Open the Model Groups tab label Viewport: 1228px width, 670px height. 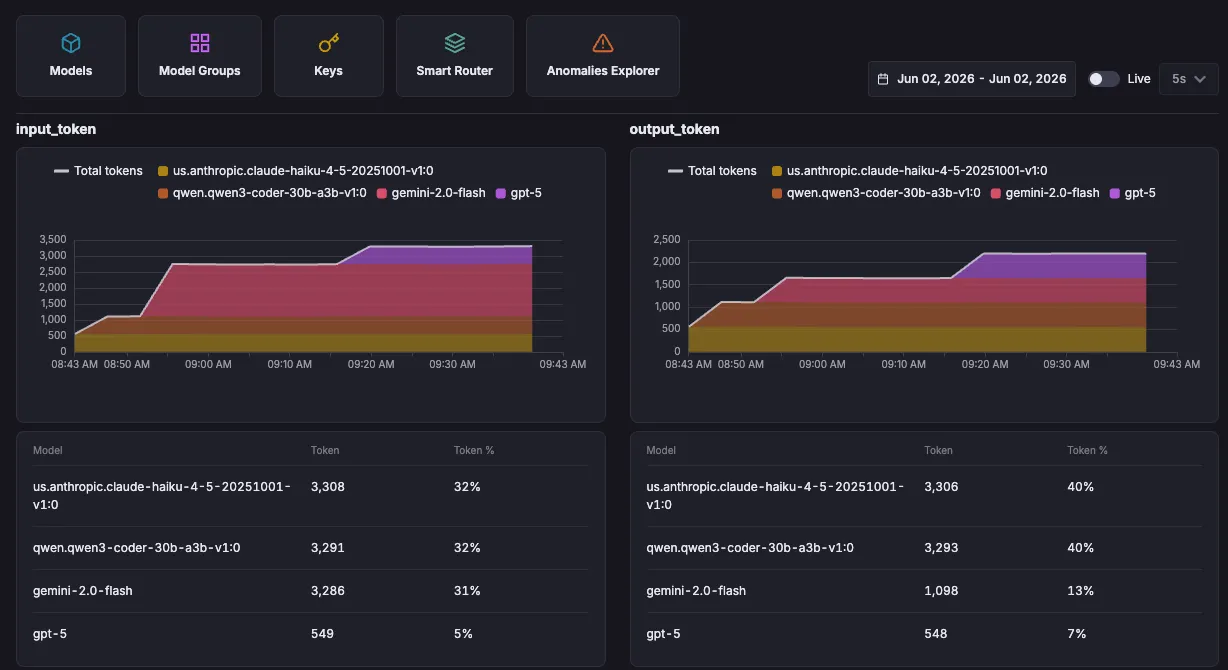click(200, 71)
